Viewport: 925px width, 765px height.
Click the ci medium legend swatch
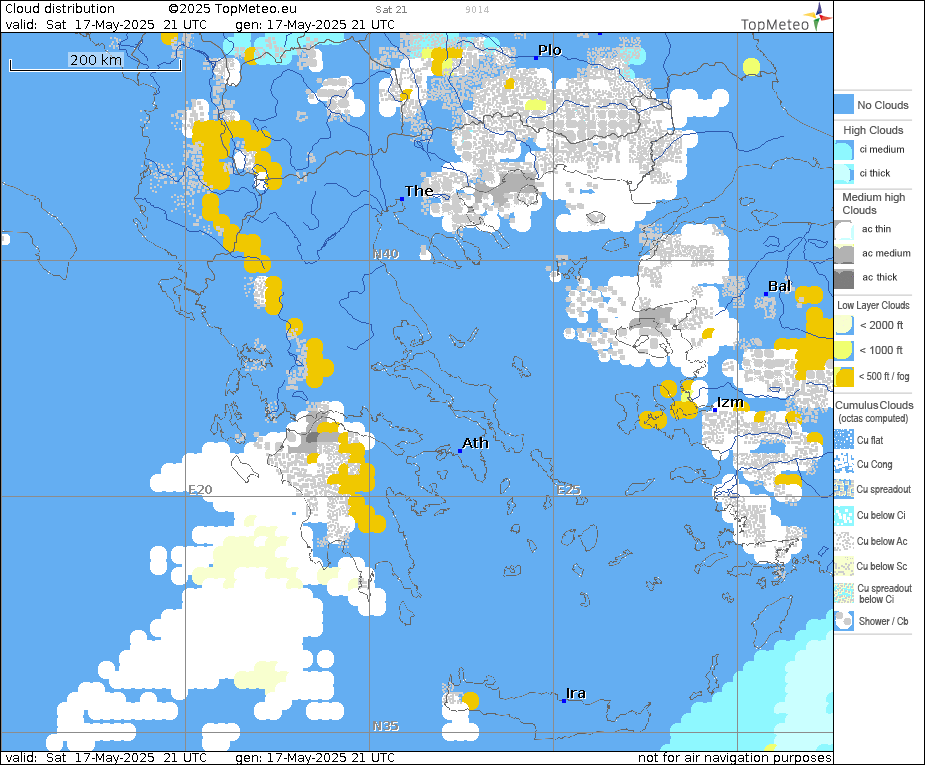(x=844, y=149)
